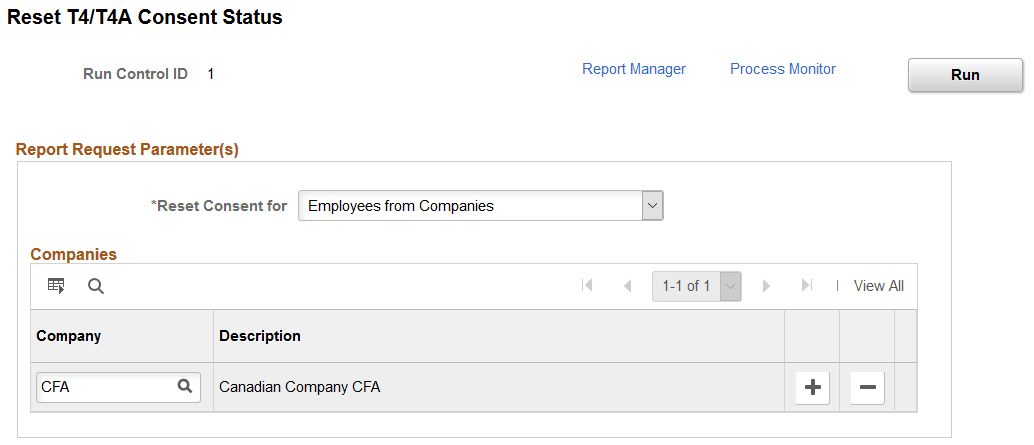1034x445 pixels.
Task: Select the Canadian Company CFA description text
Action: click(x=300, y=387)
